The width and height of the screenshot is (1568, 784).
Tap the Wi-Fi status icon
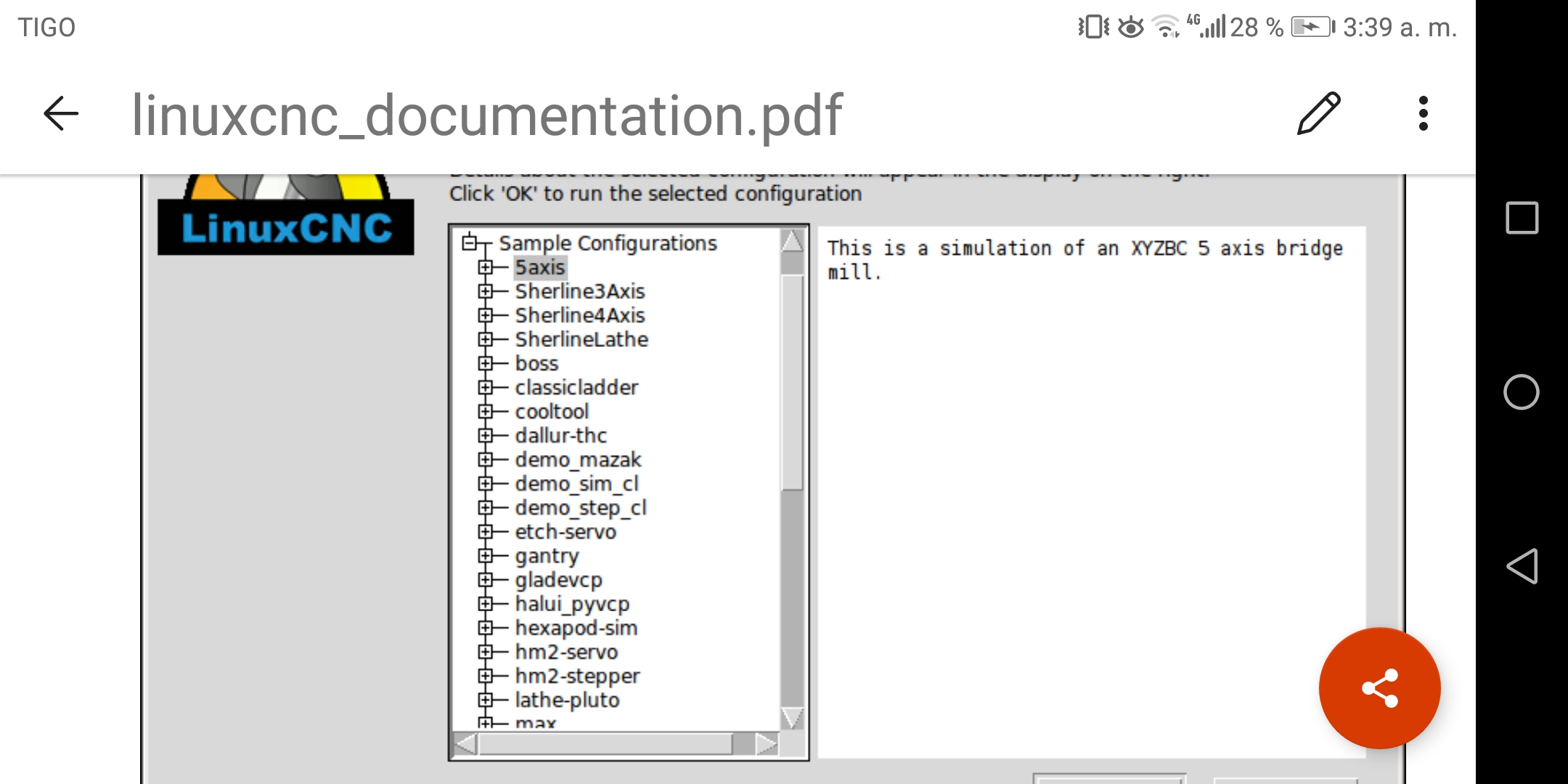coord(1166,27)
